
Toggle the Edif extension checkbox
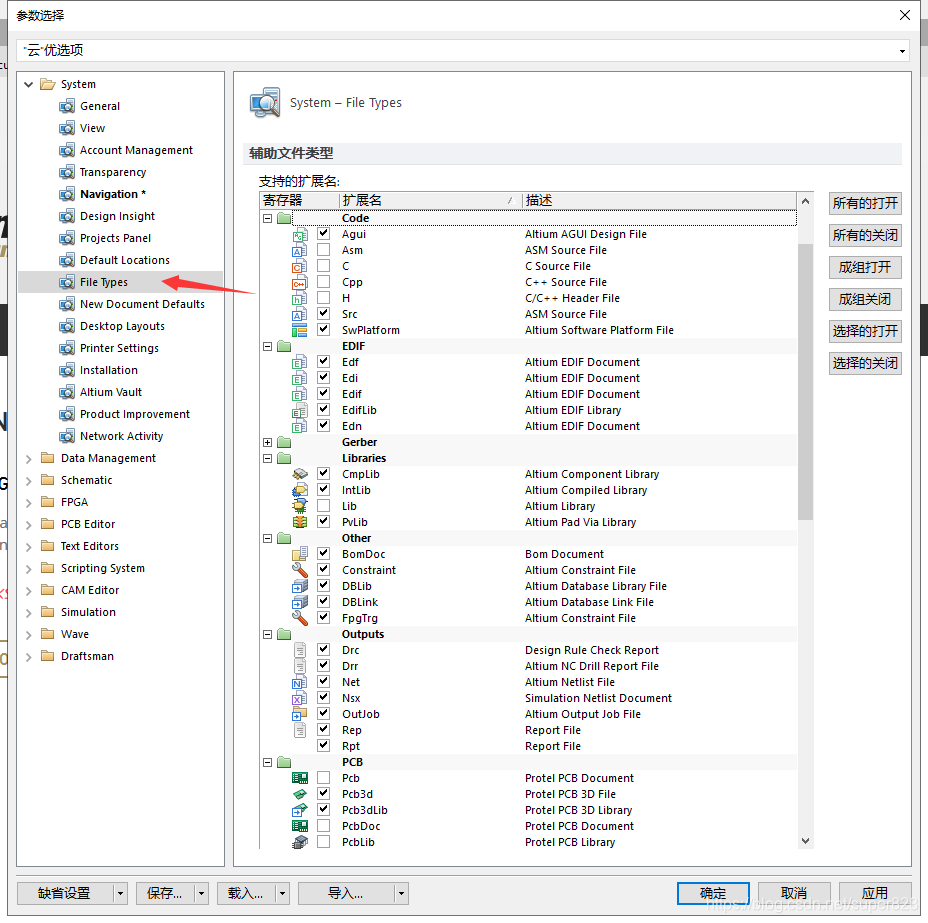[x=323, y=393]
